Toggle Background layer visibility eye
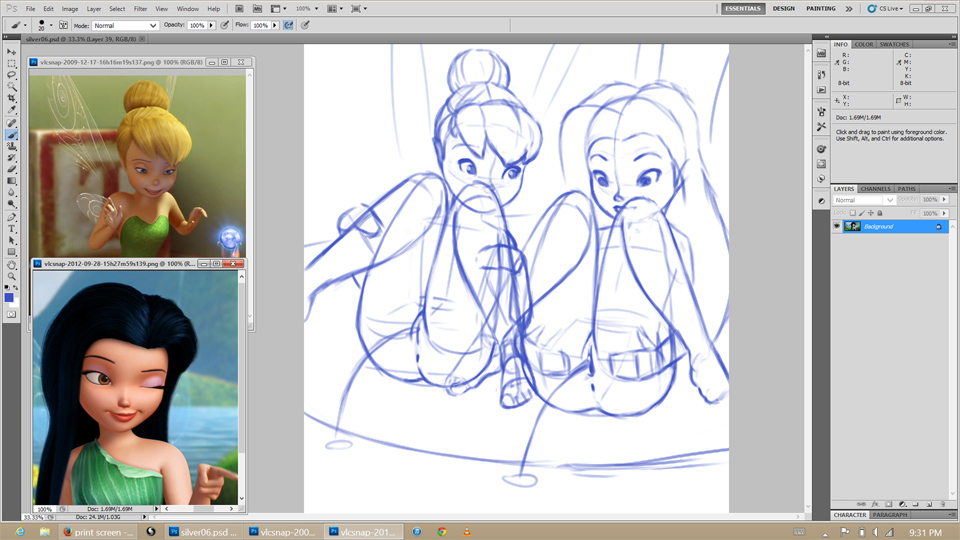 [837, 227]
